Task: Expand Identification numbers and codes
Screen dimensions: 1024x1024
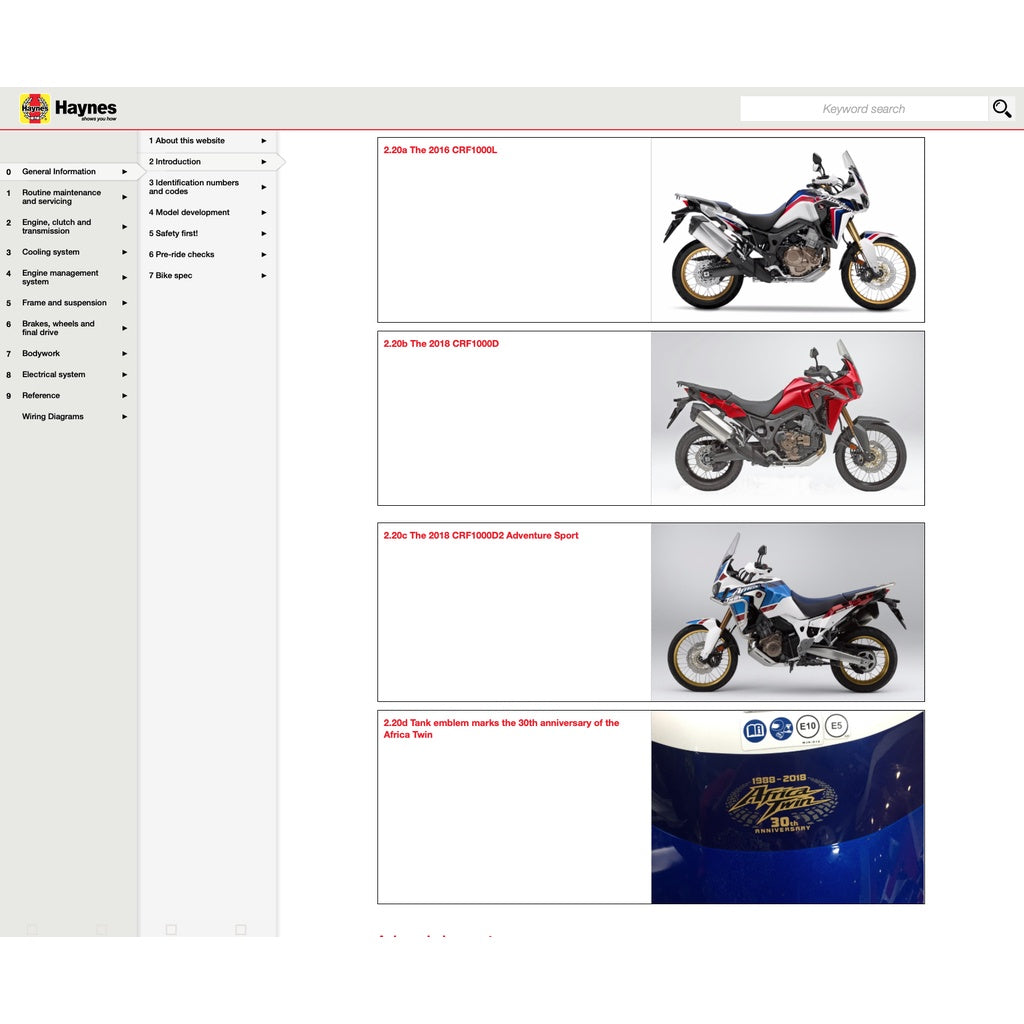Action: [x=263, y=186]
